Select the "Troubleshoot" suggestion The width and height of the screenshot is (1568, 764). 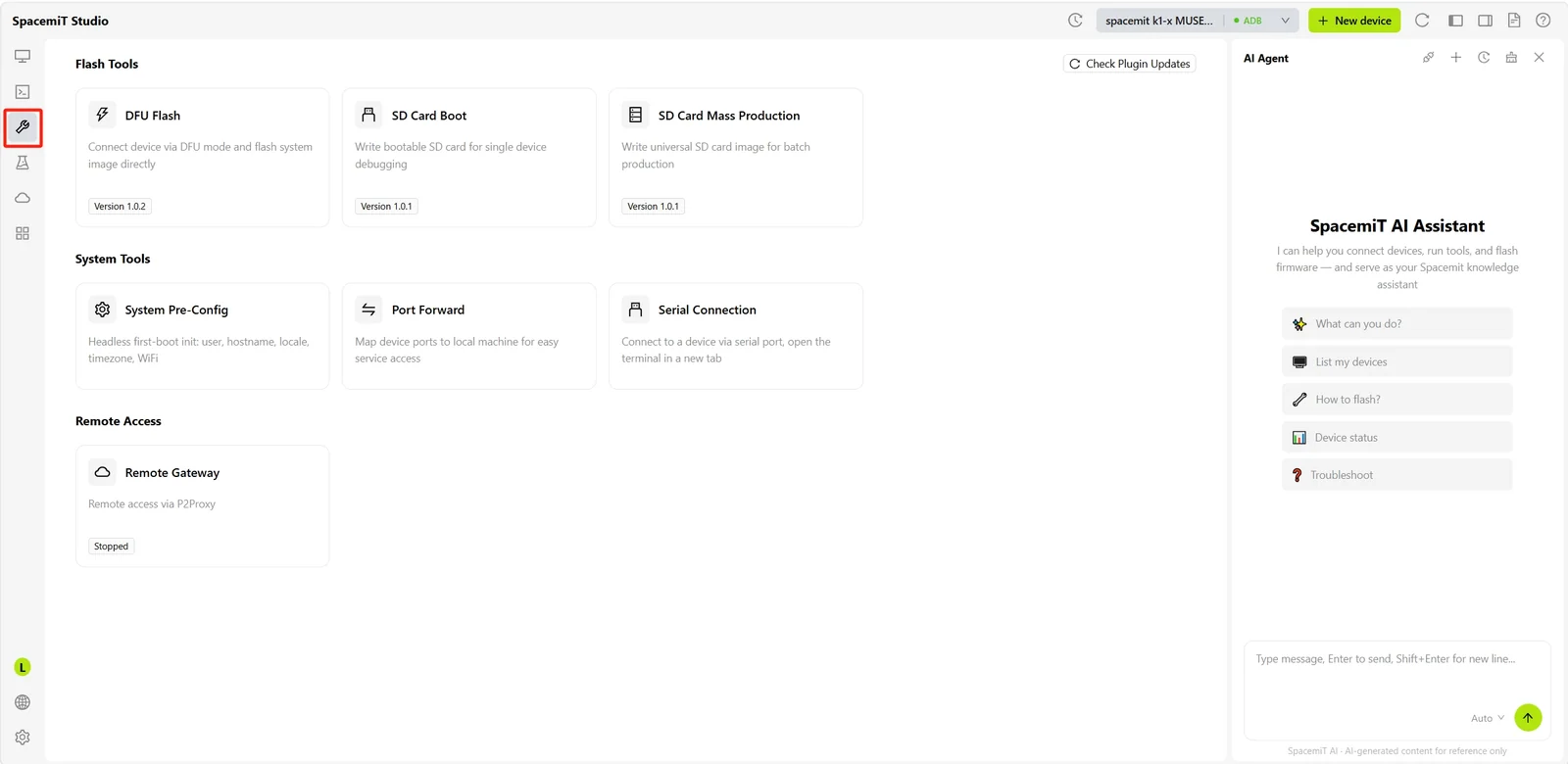(1396, 475)
